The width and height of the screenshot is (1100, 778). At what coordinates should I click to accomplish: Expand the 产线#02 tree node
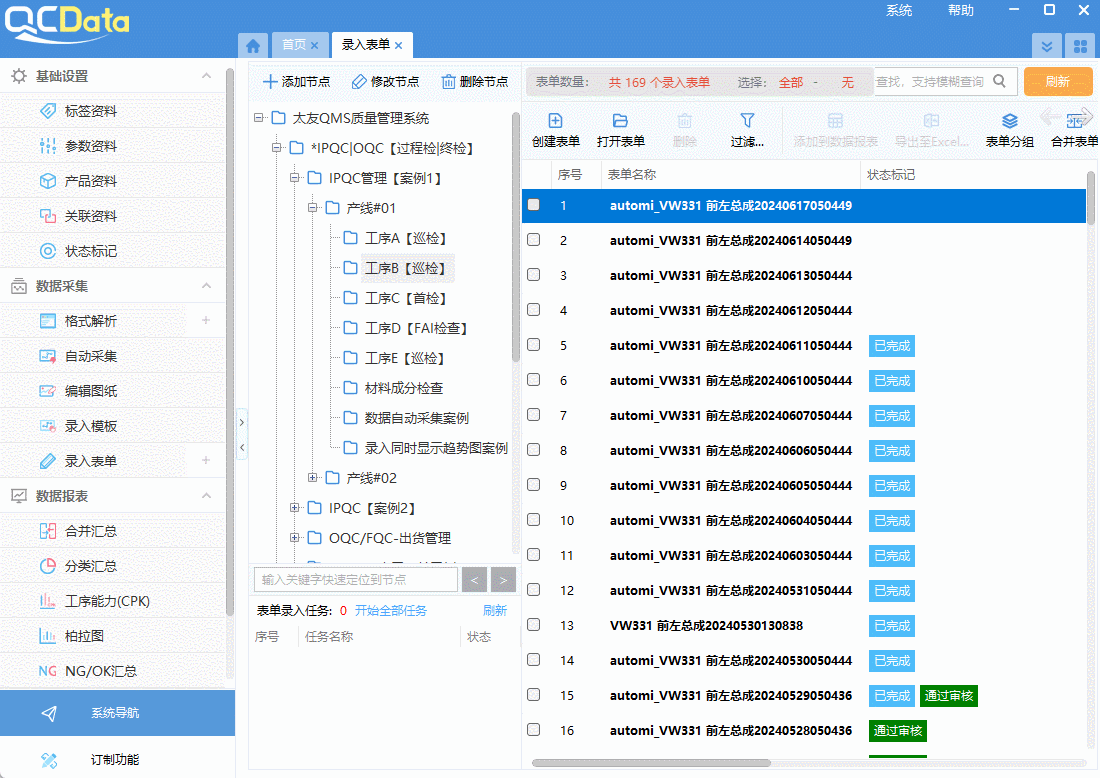tap(313, 477)
